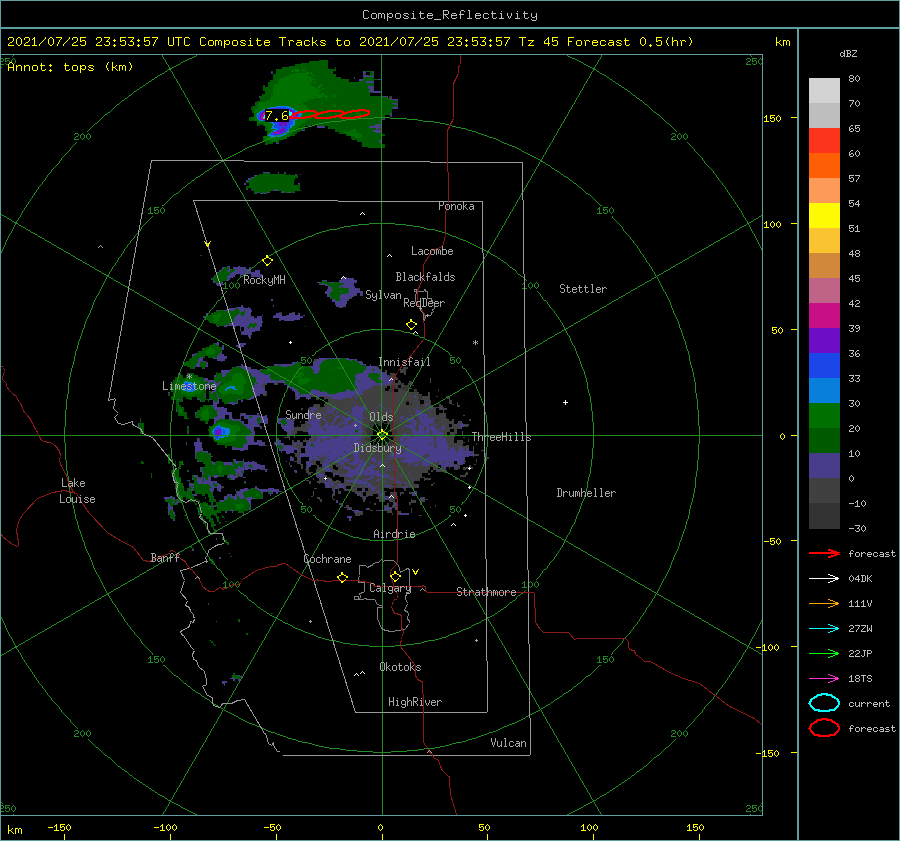
Task: Click the red forecast arrow in legend
Action: point(824,553)
